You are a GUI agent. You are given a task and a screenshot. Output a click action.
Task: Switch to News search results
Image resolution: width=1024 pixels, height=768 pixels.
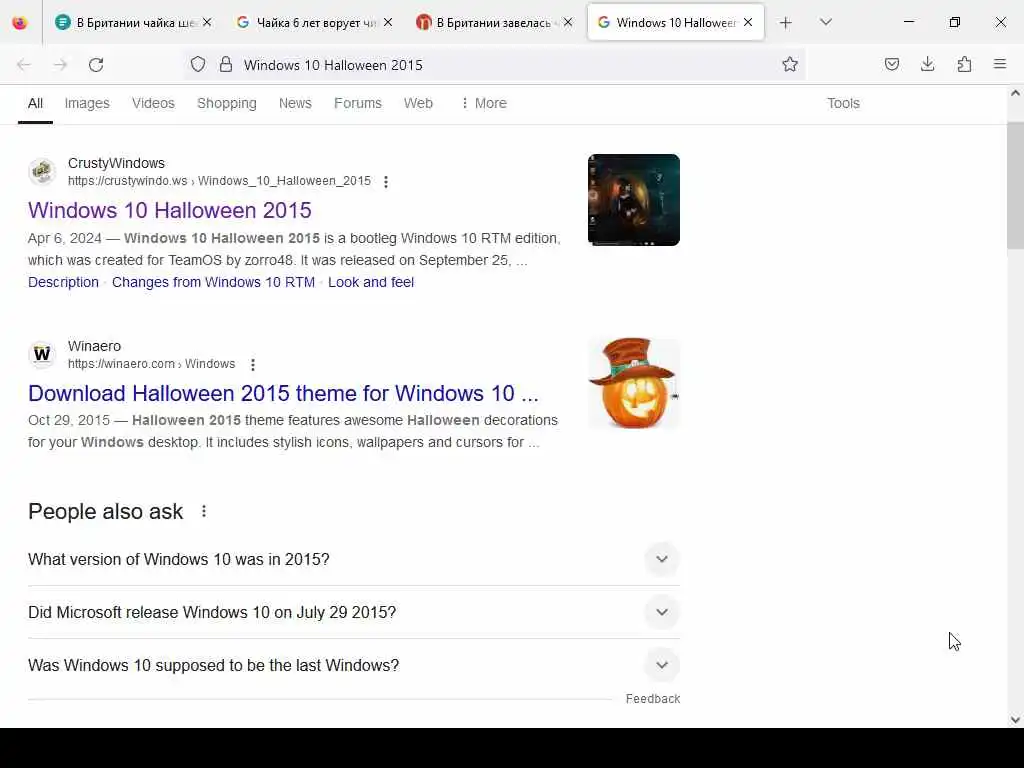coord(295,103)
